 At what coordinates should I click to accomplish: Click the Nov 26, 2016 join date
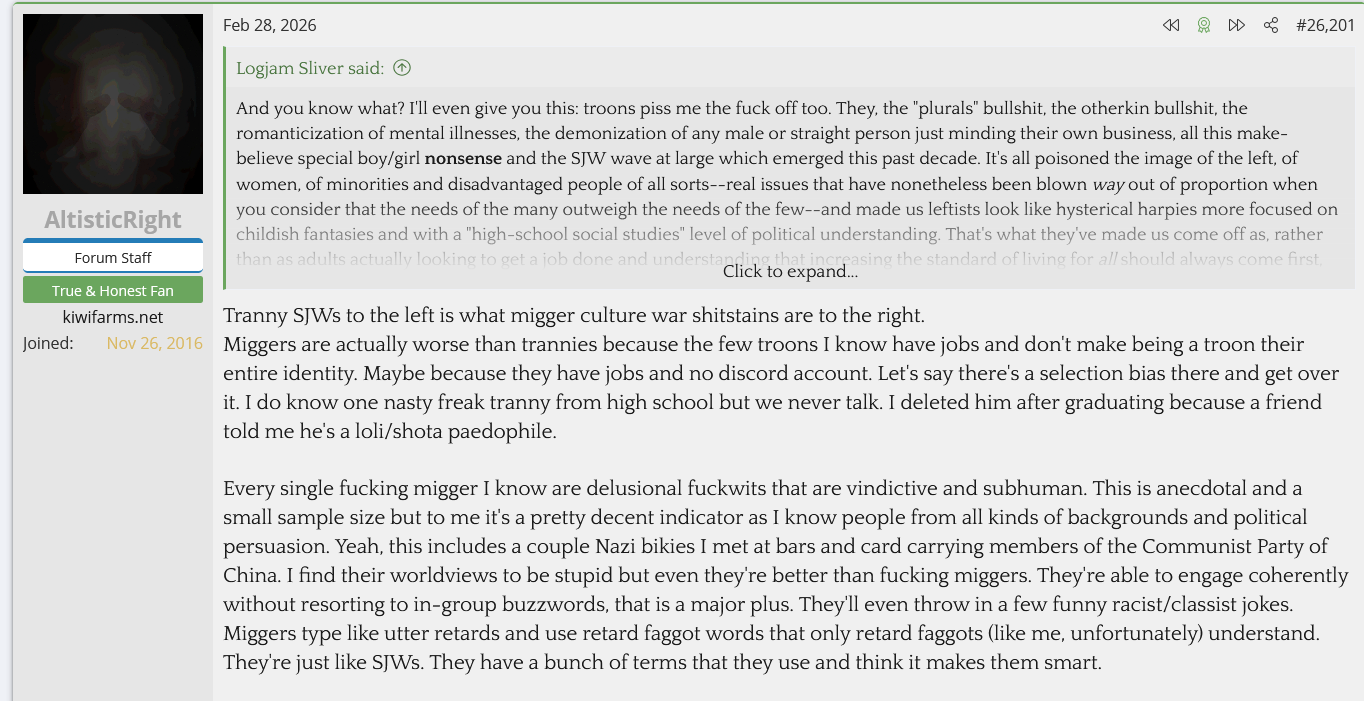pos(154,343)
